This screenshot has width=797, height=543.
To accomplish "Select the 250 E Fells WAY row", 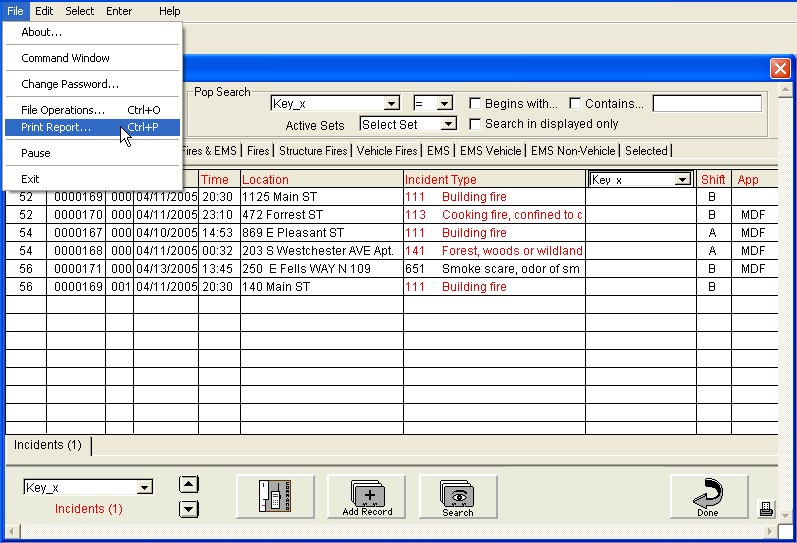I will click(x=391, y=269).
